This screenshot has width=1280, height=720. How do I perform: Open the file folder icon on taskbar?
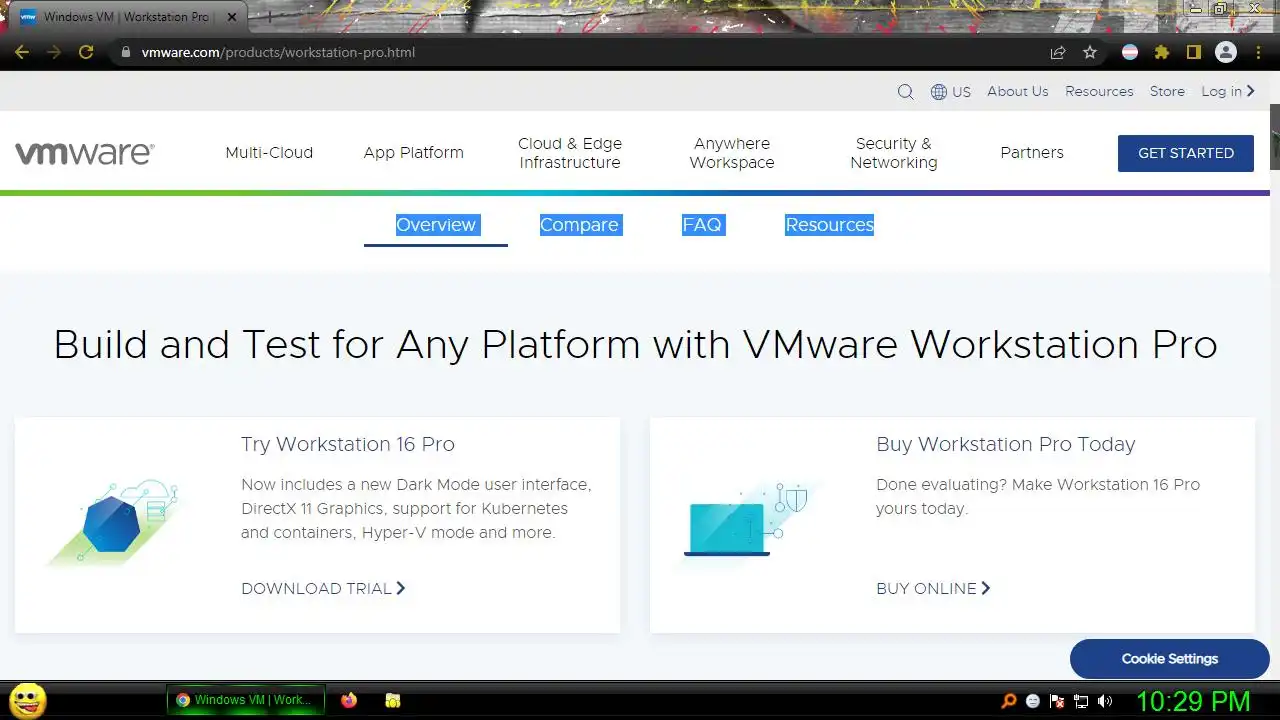(393, 700)
